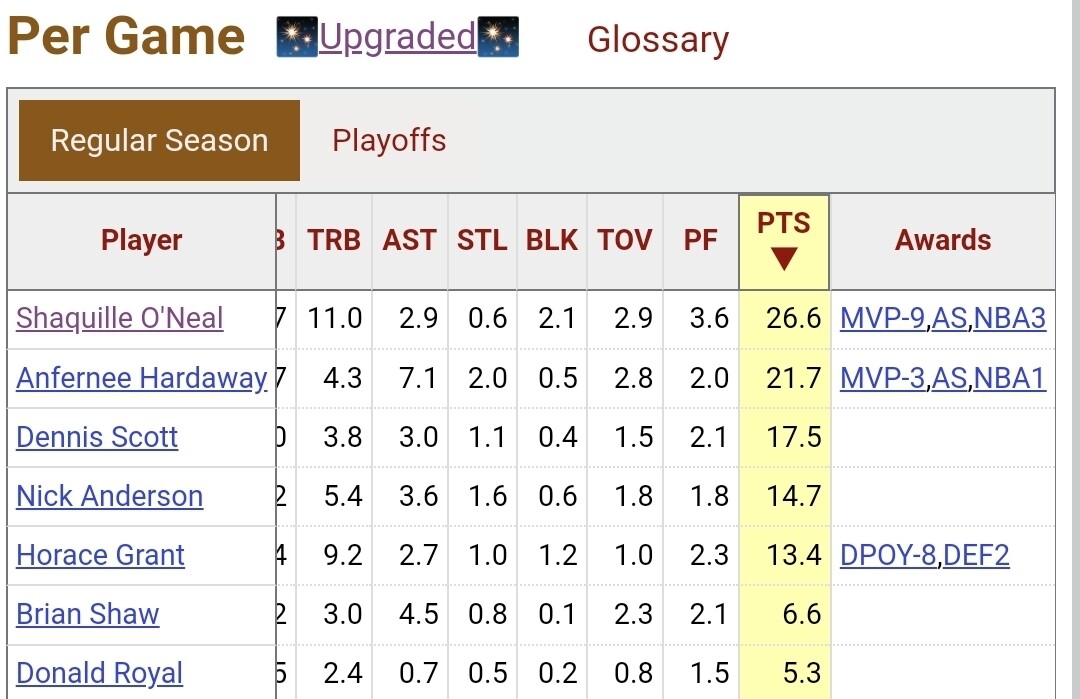Sort table by TRB column header
Screen dimensions: 1080x699
[334, 241]
